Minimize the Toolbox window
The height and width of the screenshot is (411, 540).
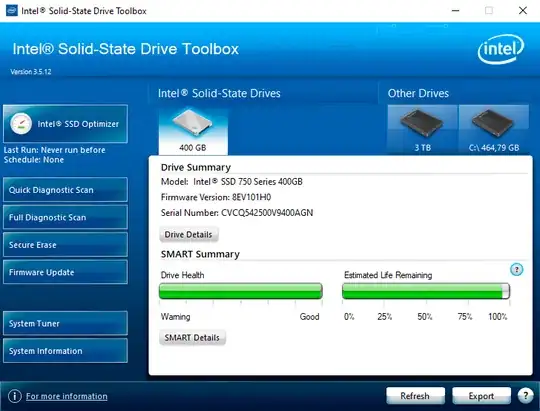click(455, 11)
